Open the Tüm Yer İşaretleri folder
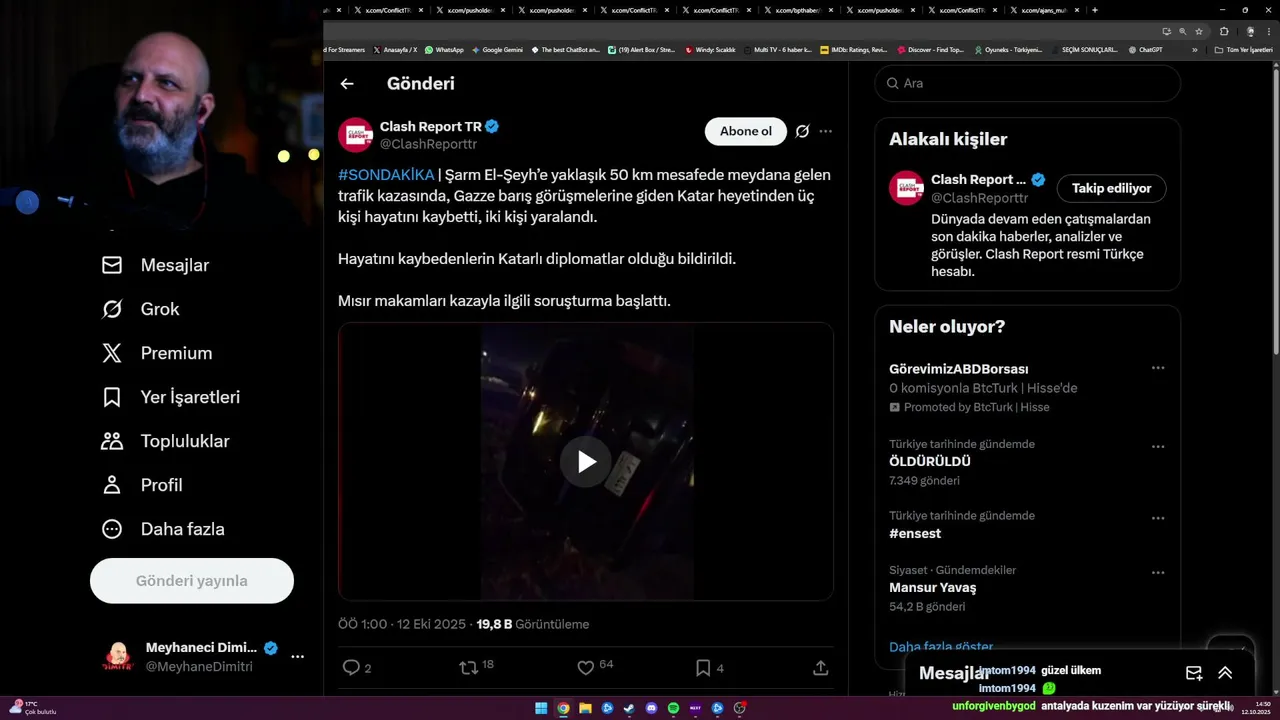This screenshot has width=1280, height=720. point(1243,49)
